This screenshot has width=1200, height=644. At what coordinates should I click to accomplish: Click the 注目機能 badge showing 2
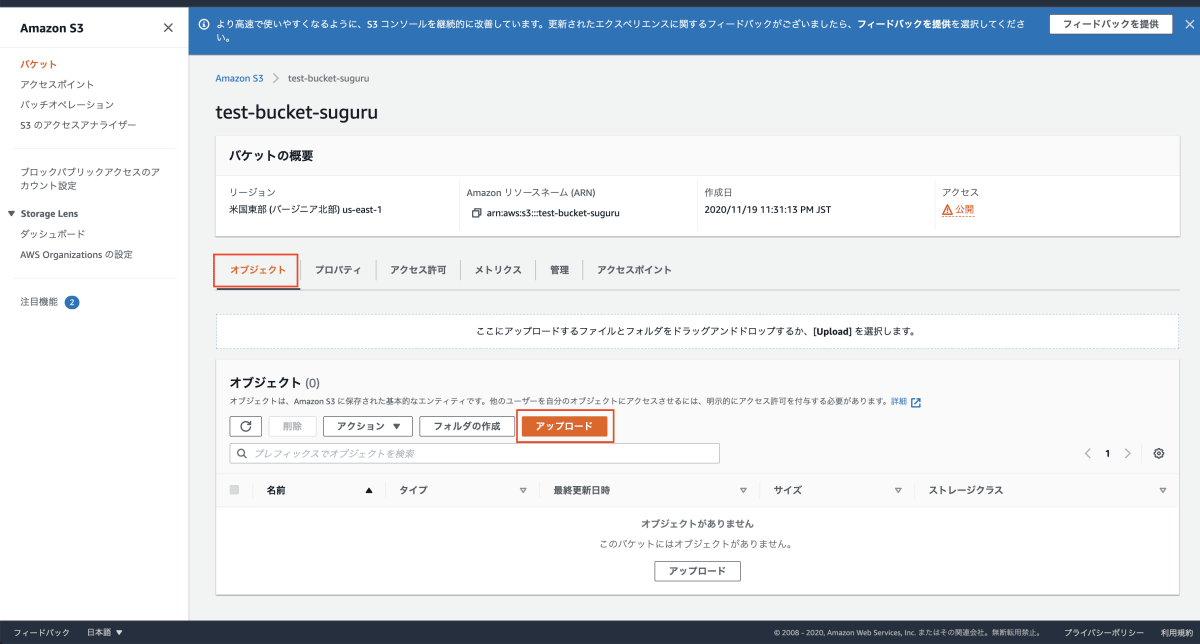tap(72, 301)
